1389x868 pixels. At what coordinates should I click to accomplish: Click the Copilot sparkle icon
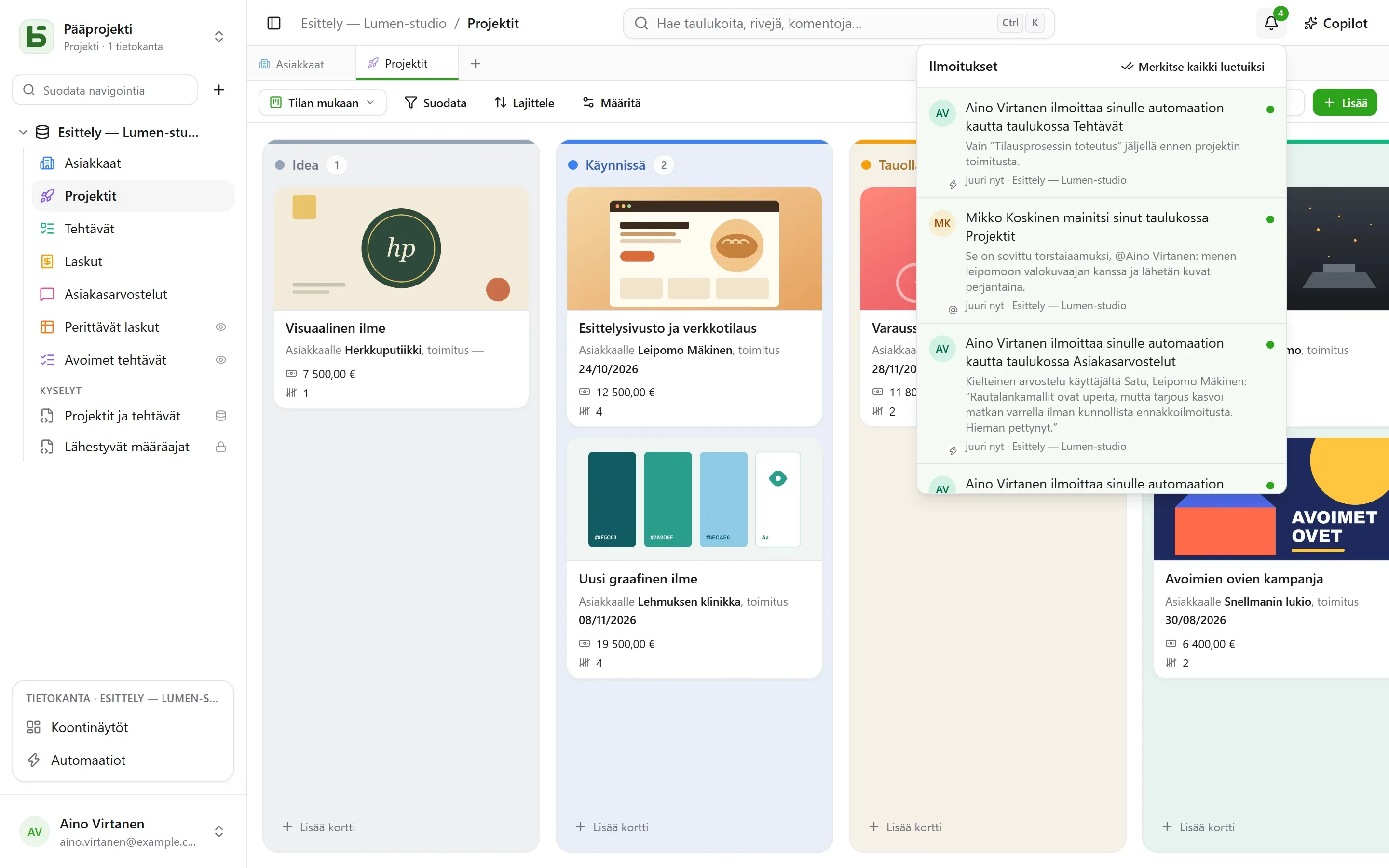pyautogui.click(x=1310, y=23)
